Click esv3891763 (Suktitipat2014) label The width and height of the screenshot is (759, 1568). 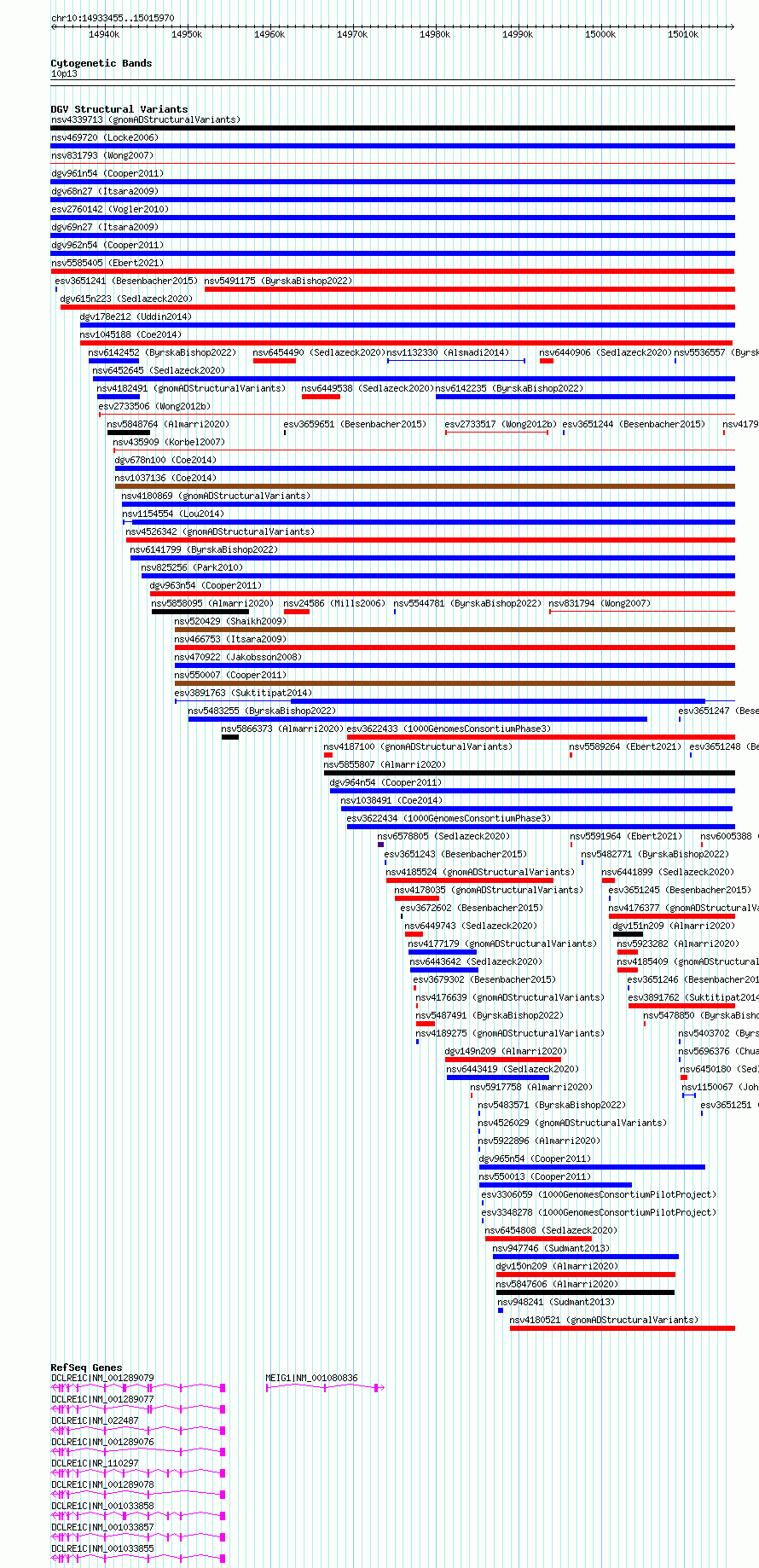243,693
